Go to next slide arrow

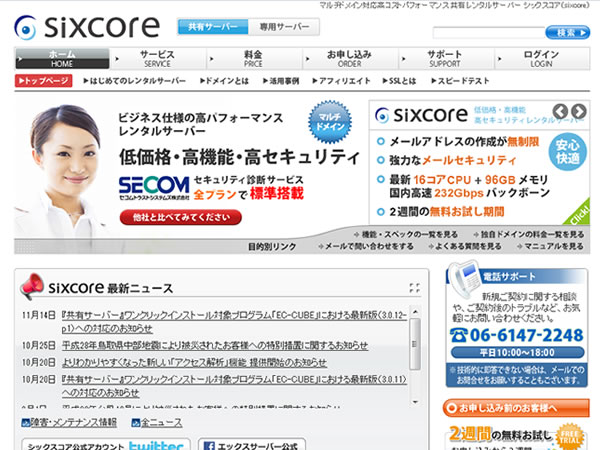[579, 111]
